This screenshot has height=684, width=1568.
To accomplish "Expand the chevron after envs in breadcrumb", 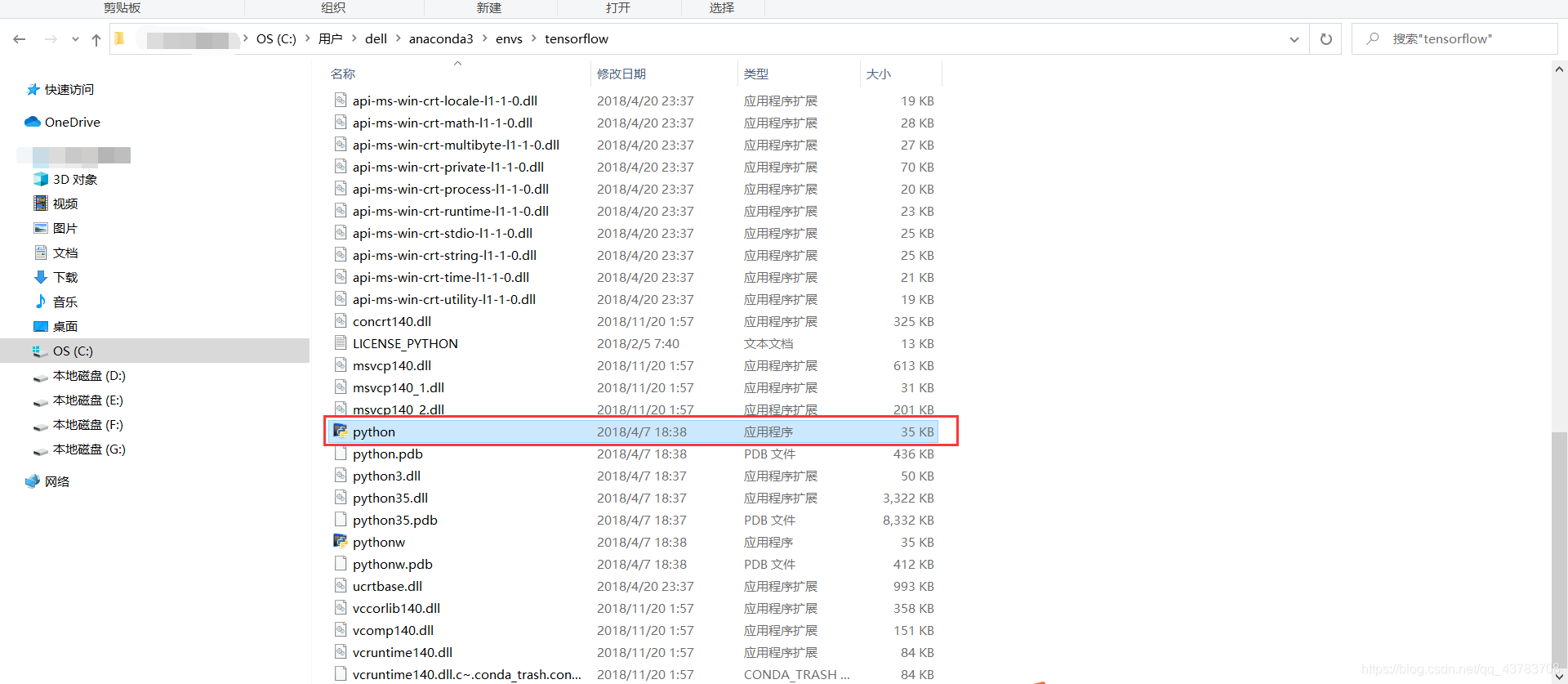I will 534,38.
